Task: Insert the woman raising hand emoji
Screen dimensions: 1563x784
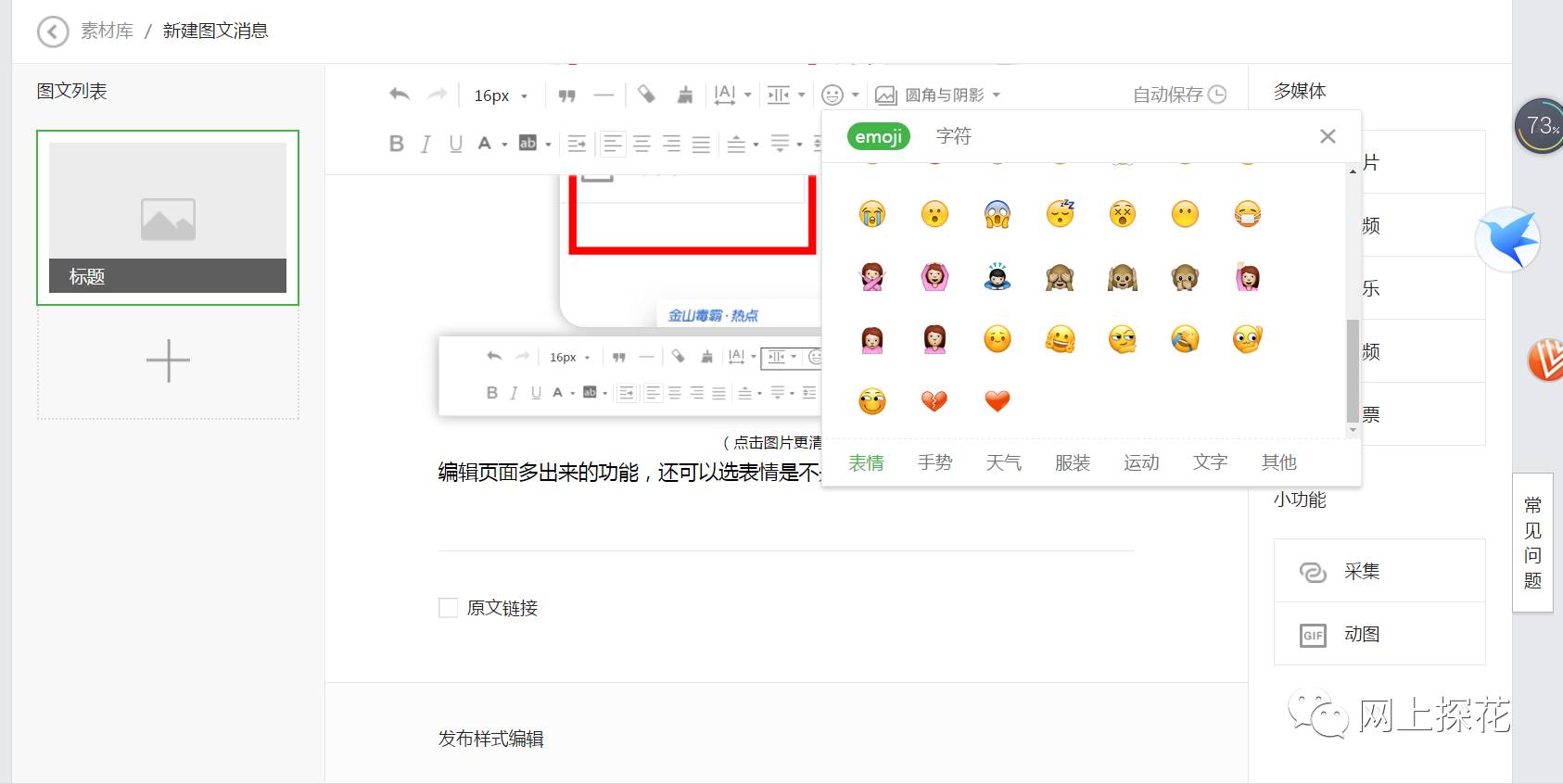Action: (1248, 277)
